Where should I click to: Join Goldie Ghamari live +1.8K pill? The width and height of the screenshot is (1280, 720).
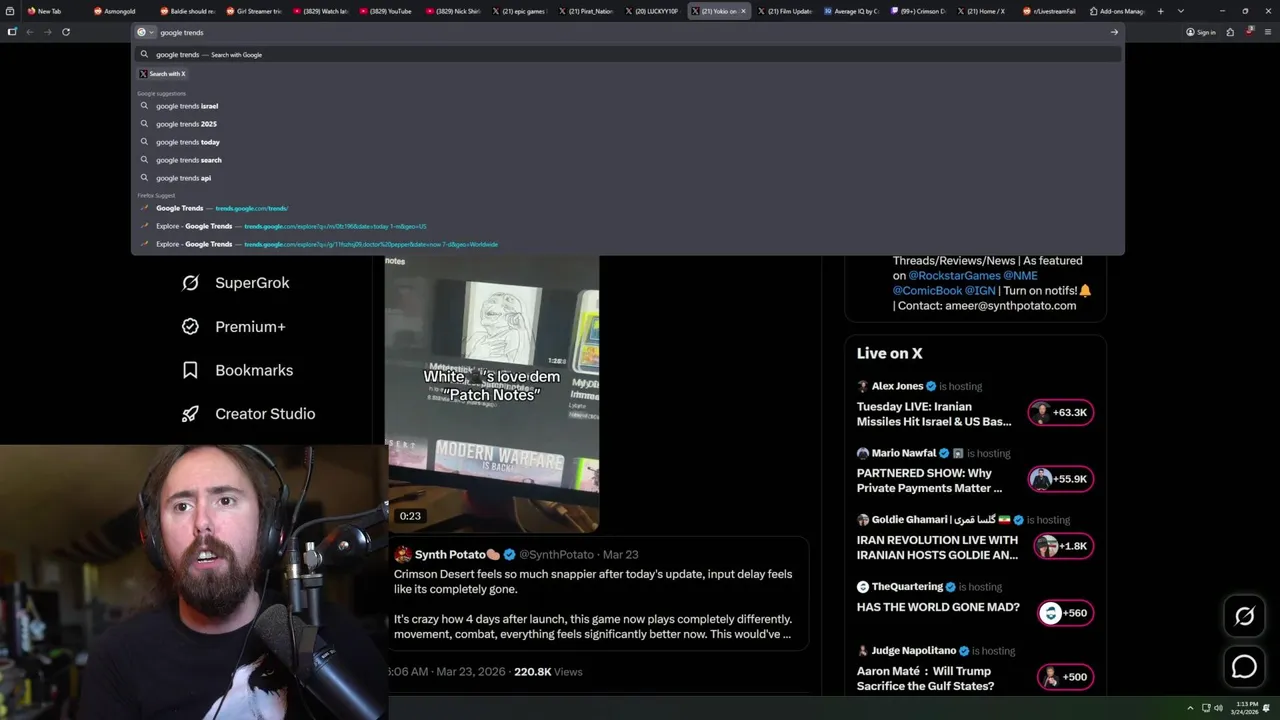(x=1063, y=546)
